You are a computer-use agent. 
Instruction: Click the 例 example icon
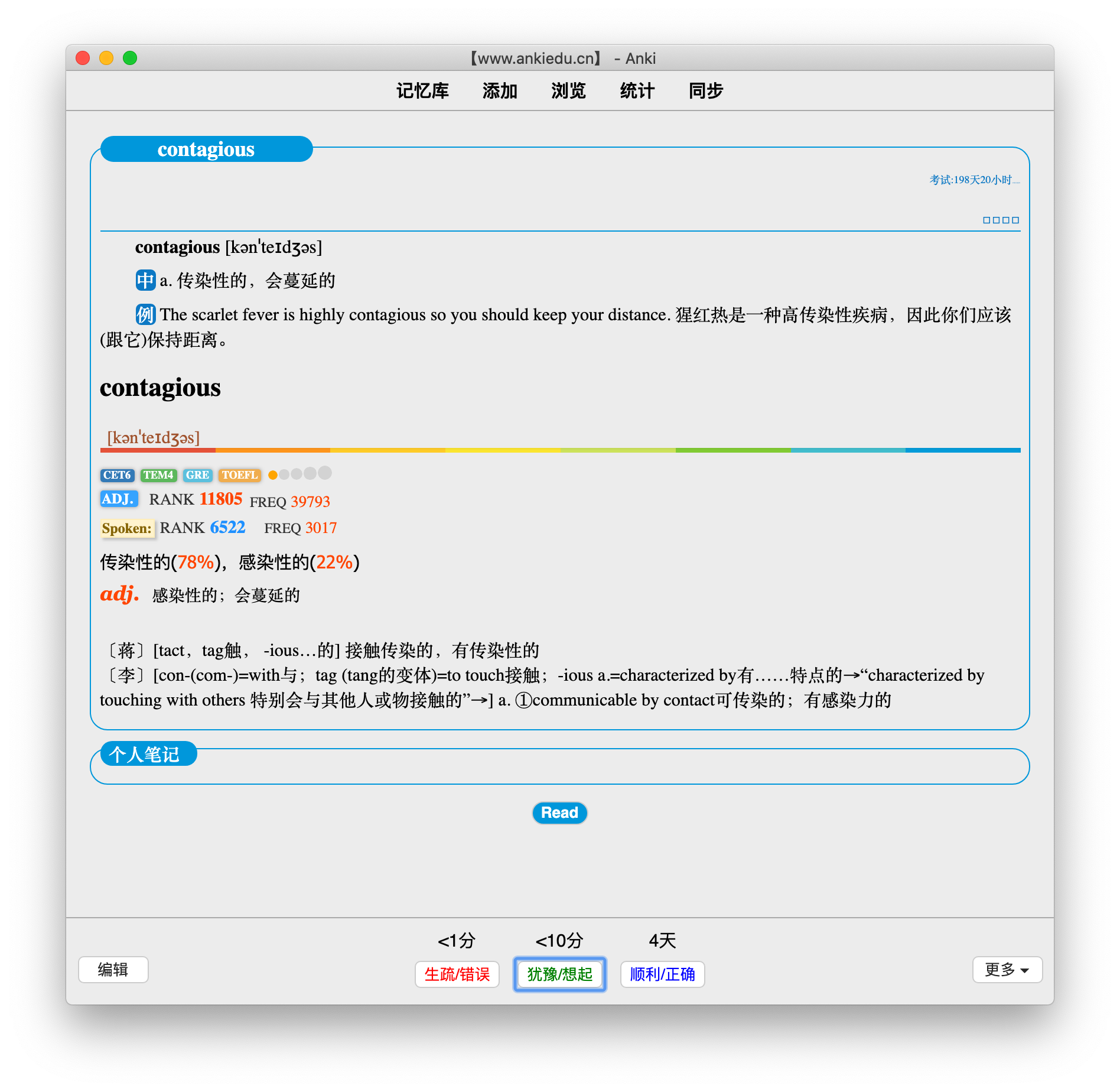pos(145,314)
